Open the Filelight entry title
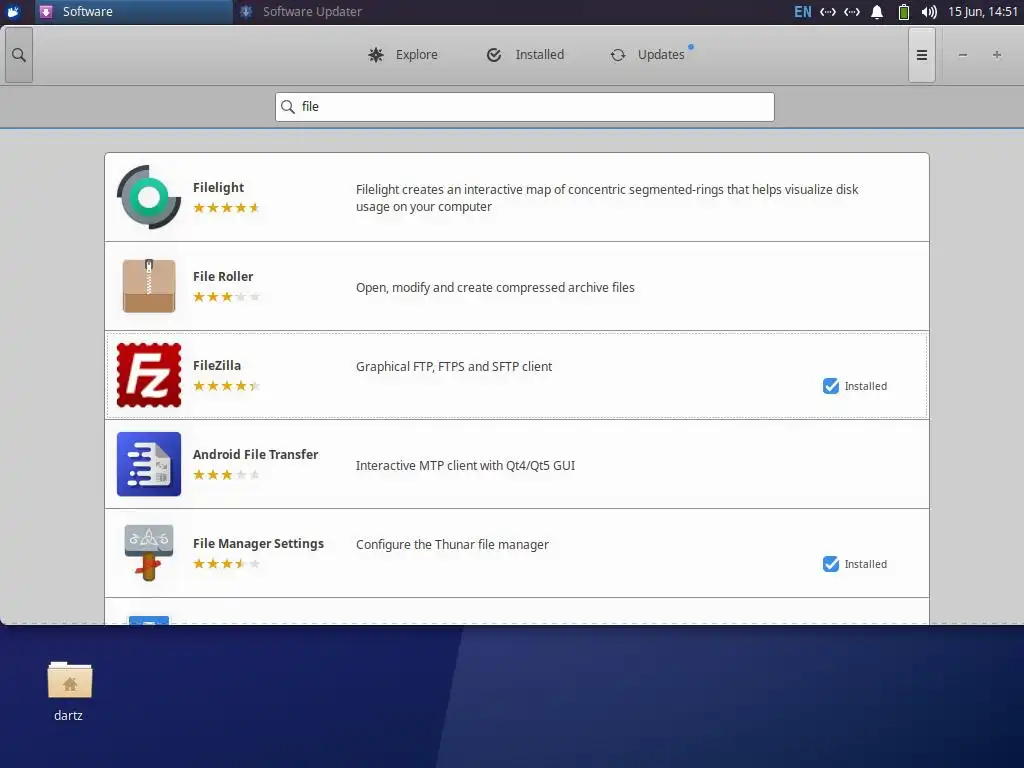Image resolution: width=1024 pixels, height=768 pixels. tap(218, 187)
